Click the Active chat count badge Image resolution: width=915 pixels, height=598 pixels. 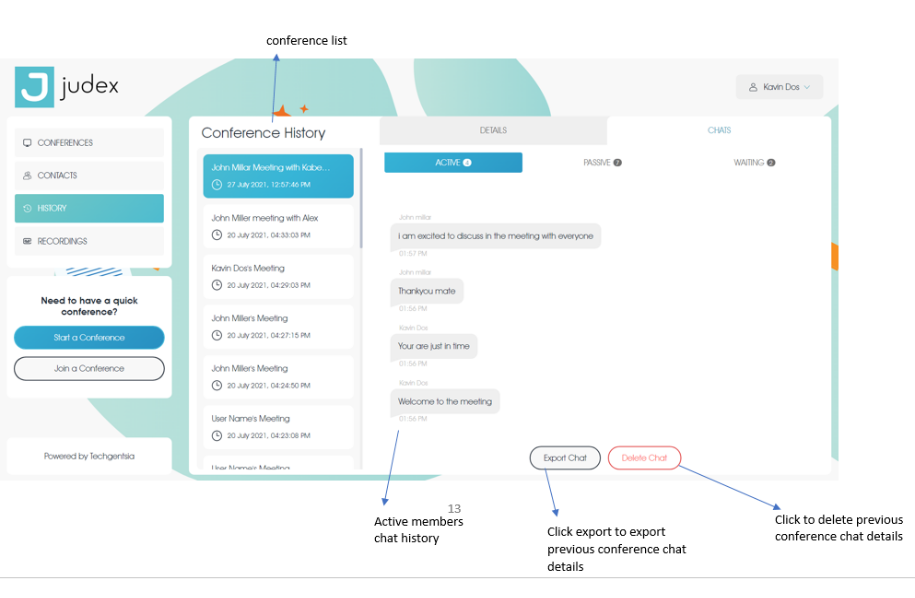(467, 162)
